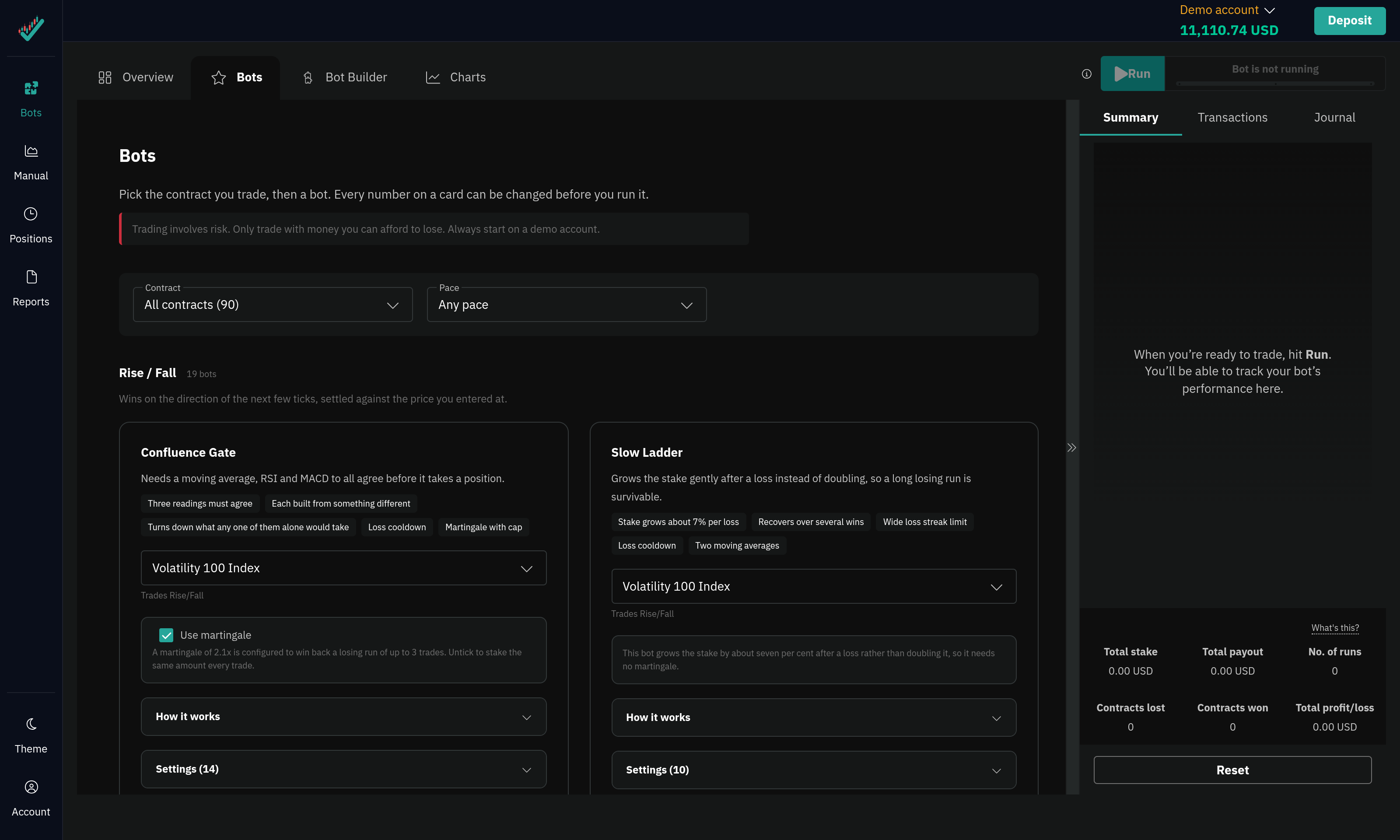Open Slow Ladder's Volatility 100 Index dropdown
The width and height of the screenshot is (1400, 840).
814,586
